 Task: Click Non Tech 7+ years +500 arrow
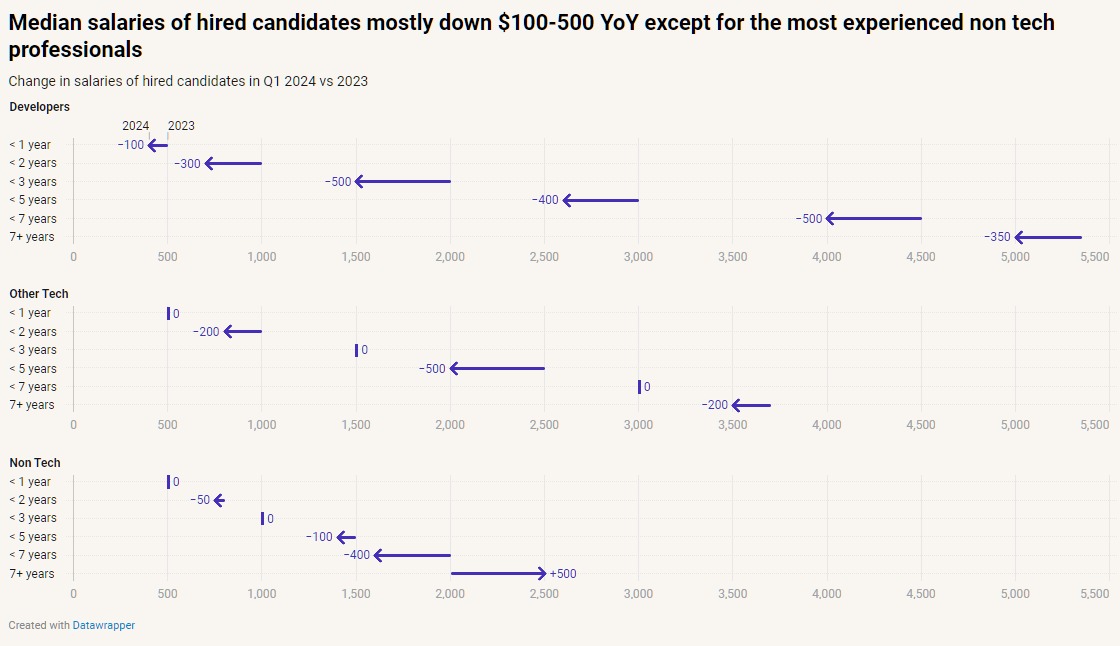coord(498,573)
